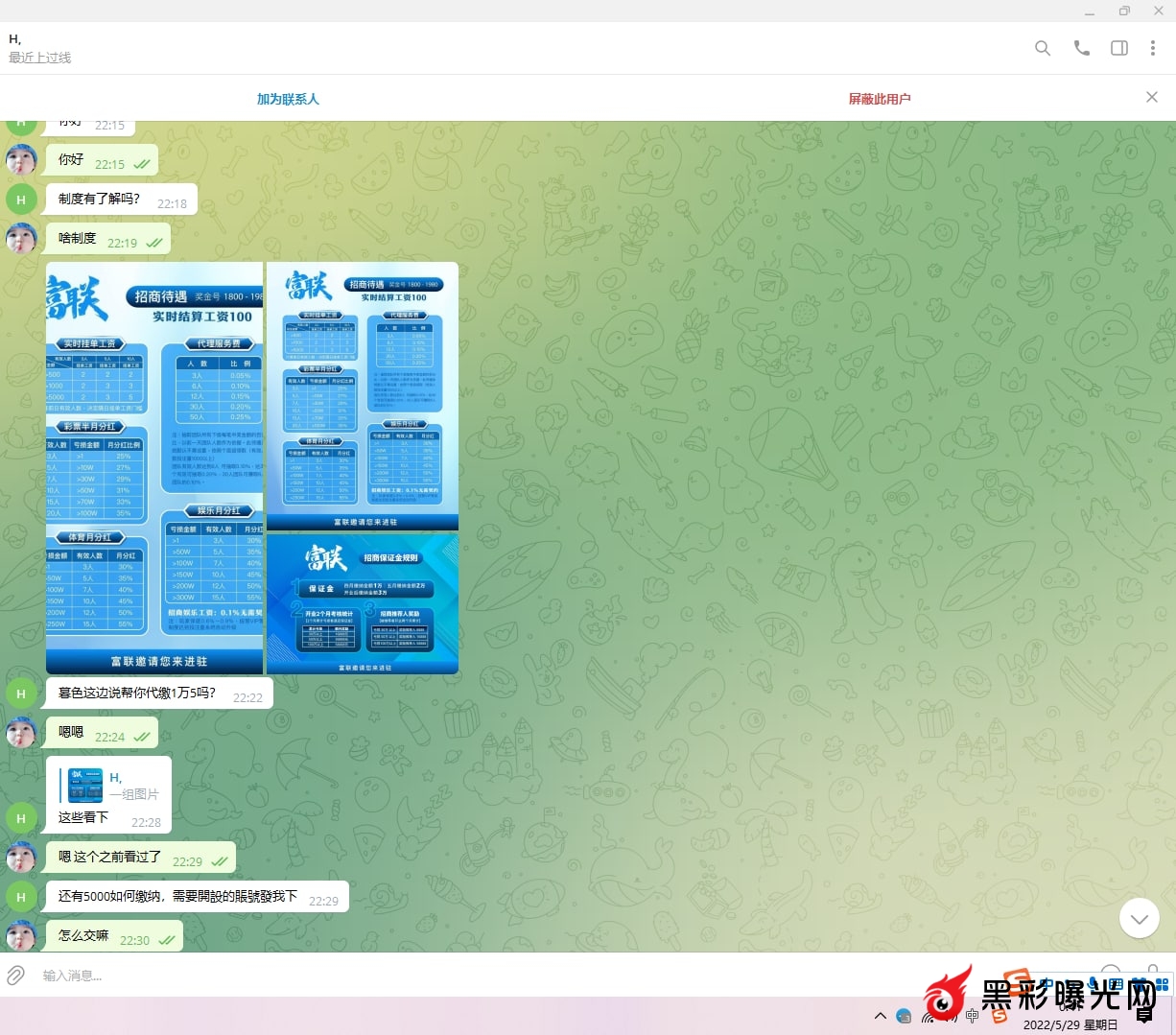1176x1035 pixels.
Task: Open the three-dot chat options menu
Action: 1152,48
